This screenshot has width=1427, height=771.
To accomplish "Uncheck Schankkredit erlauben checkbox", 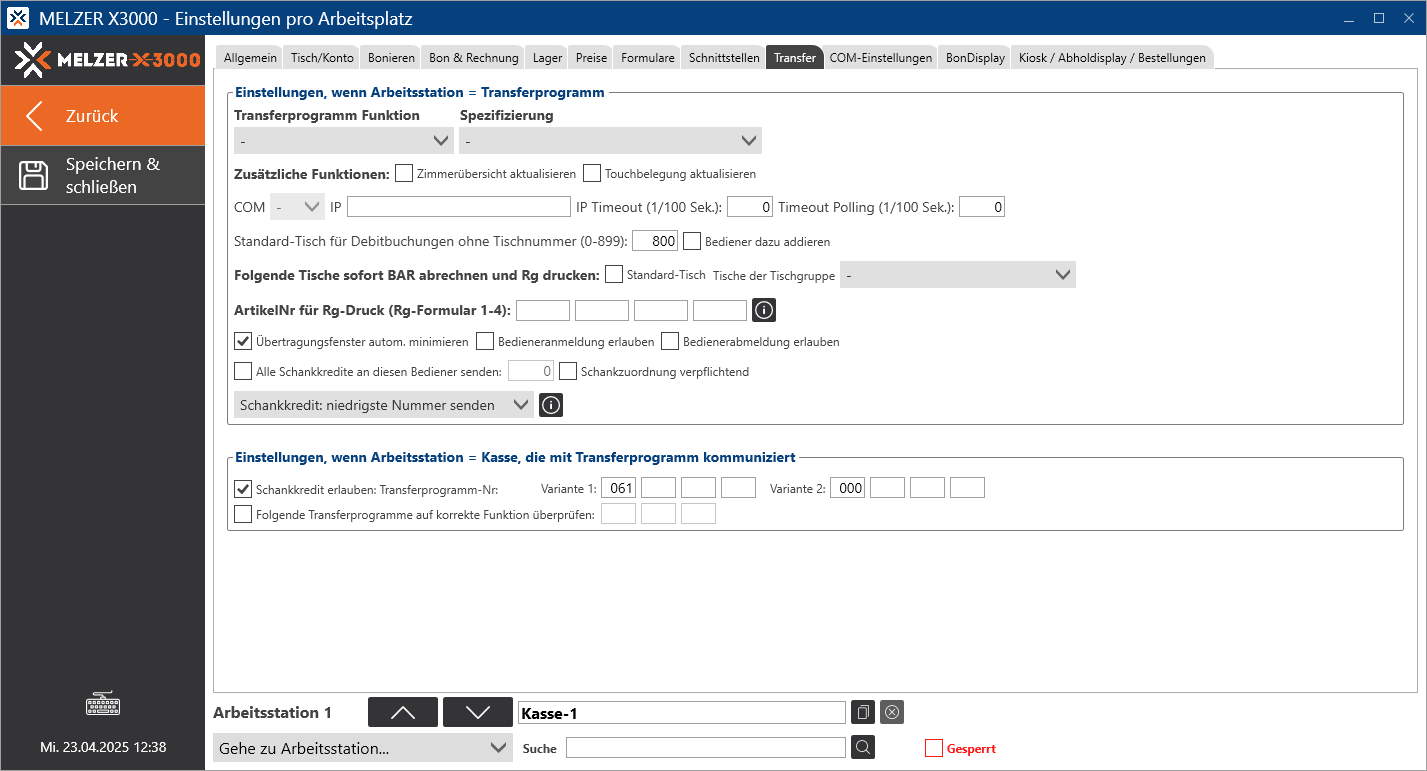I will click(243, 489).
